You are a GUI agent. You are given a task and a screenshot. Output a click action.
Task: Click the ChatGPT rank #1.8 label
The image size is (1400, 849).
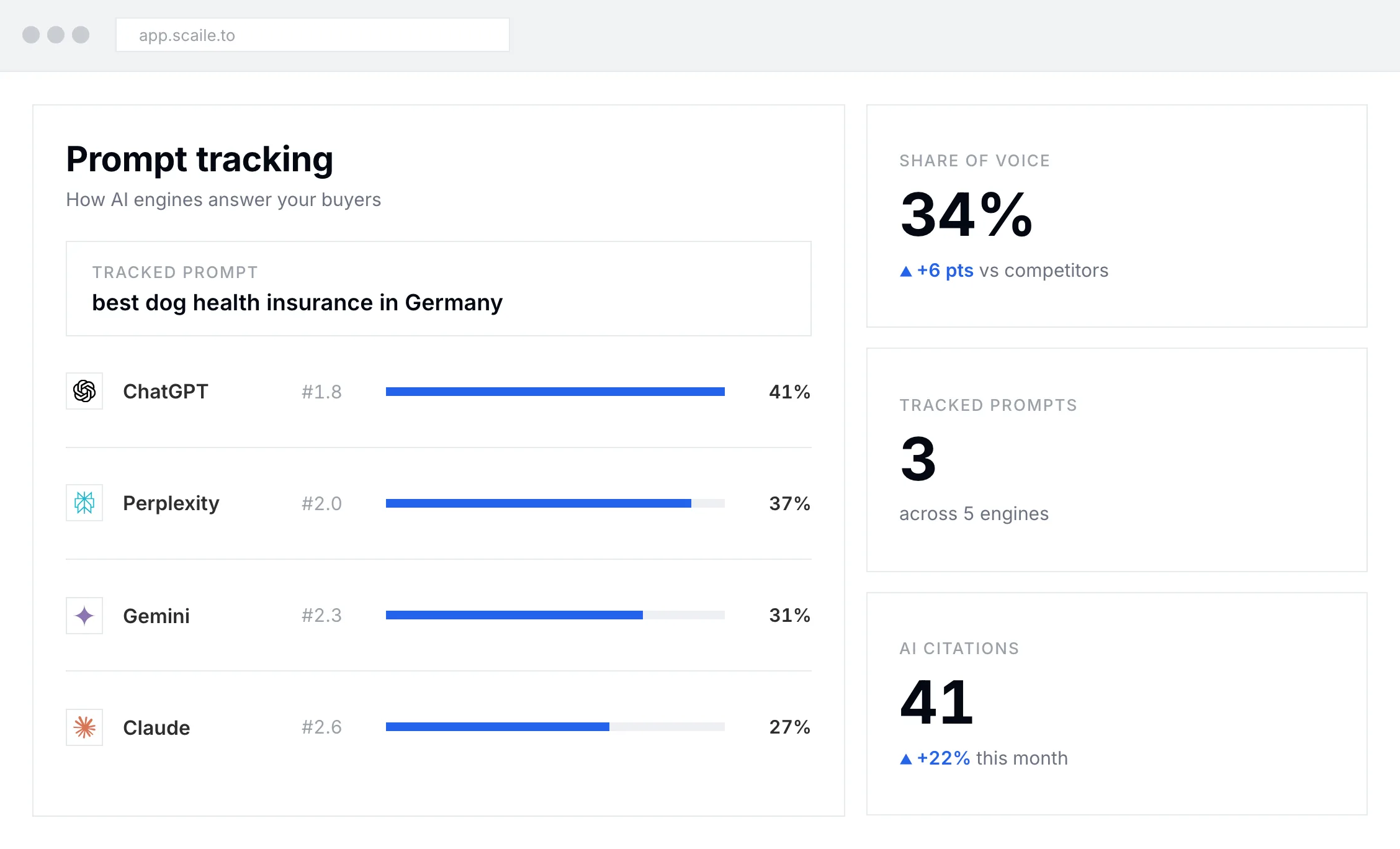(321, 392)
